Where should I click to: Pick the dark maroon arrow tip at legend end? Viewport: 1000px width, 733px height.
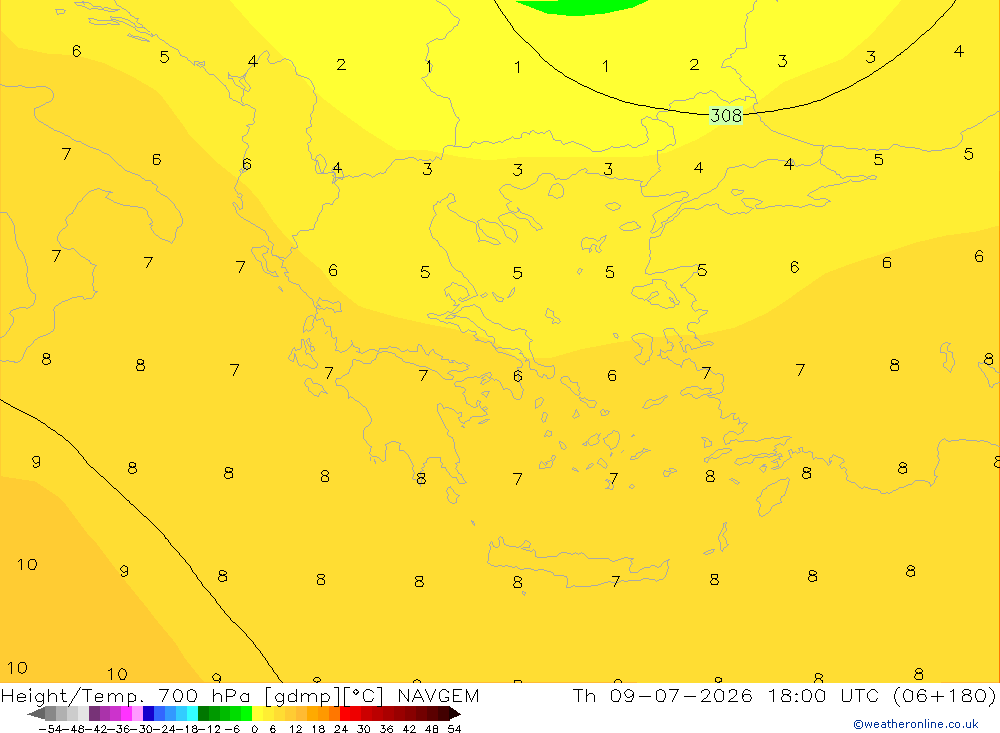pos(455,714)
